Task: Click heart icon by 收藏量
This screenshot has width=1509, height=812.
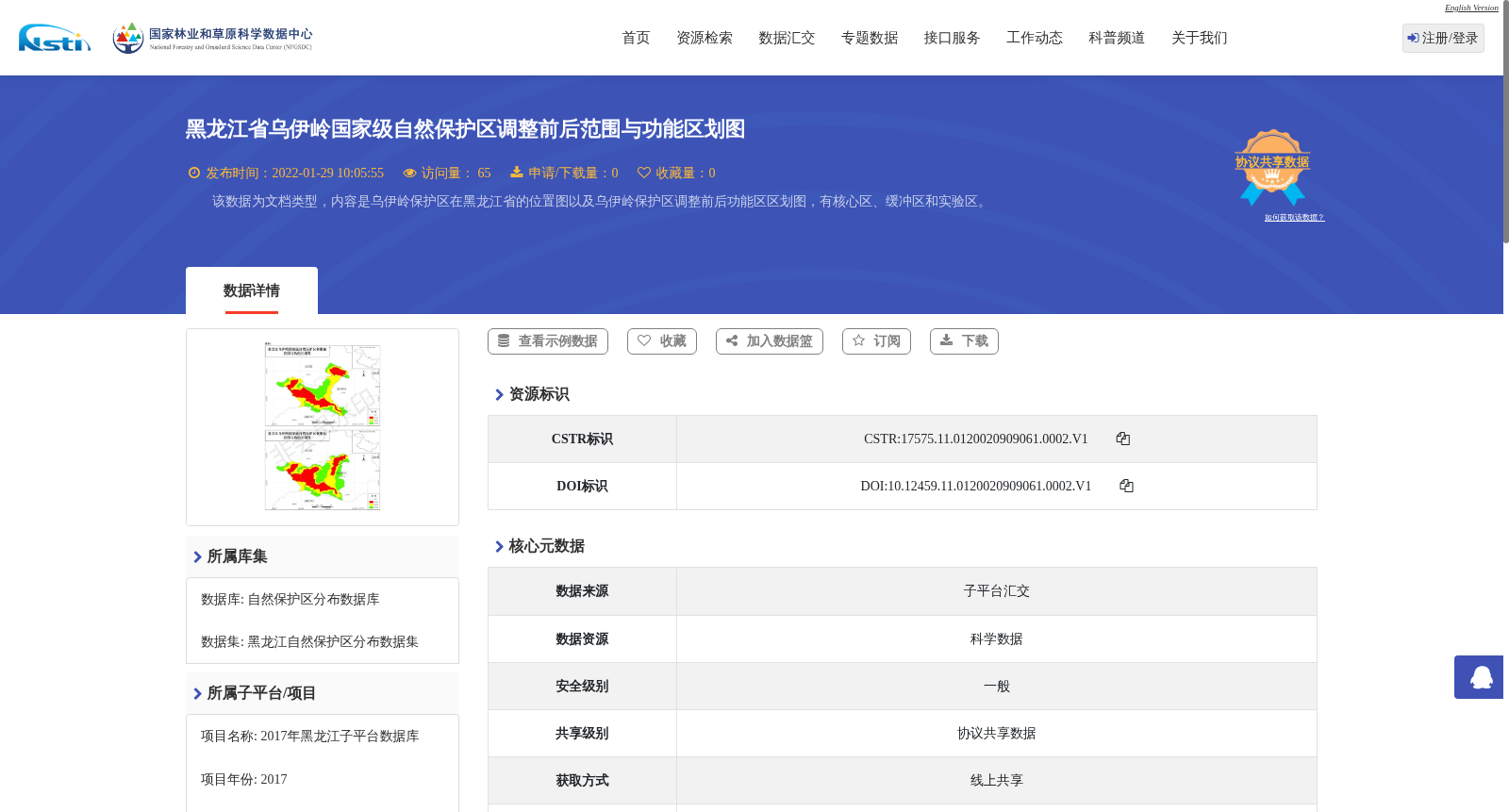Action: (x=644, y=173)
